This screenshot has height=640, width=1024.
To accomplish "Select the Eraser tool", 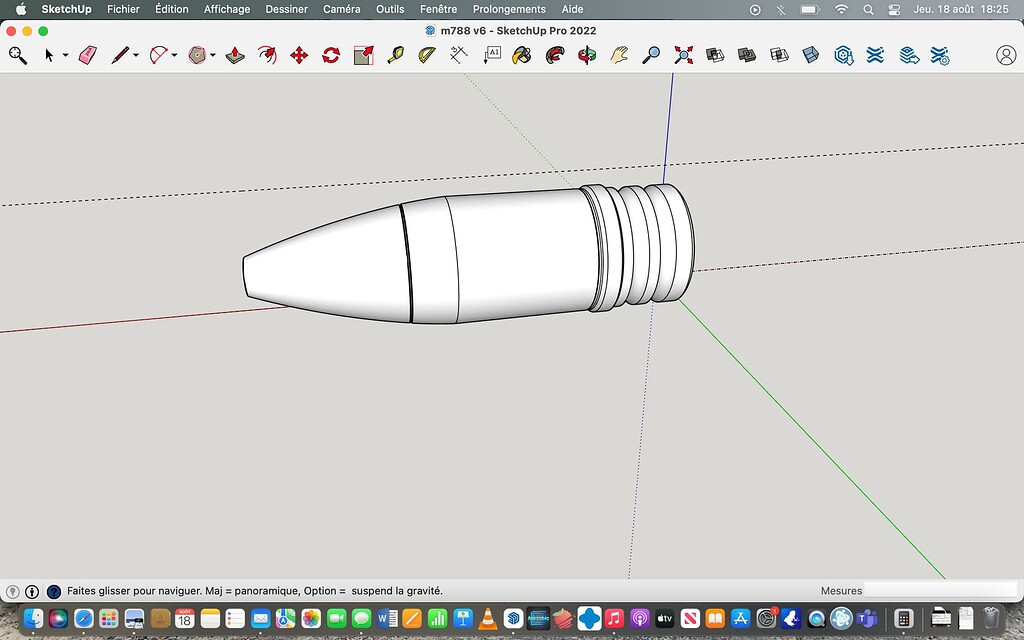I will tap(87, 55).
